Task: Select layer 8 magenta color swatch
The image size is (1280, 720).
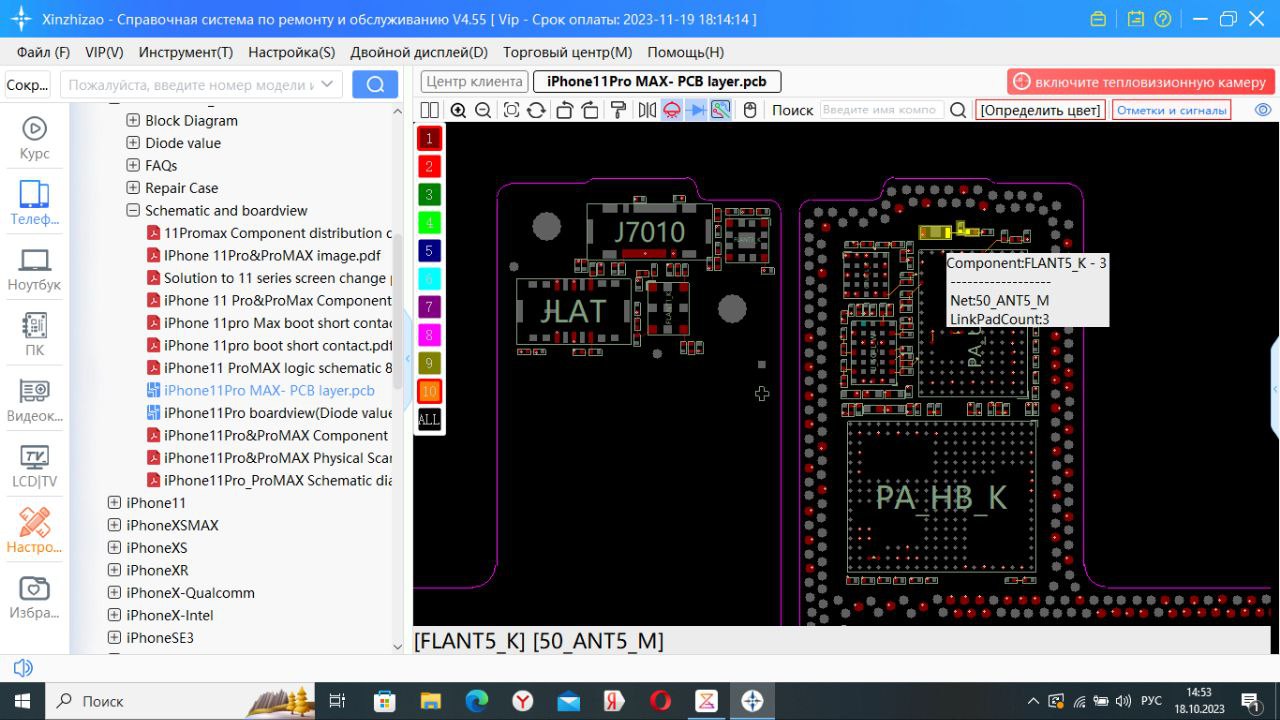Action: pos(429,335)
